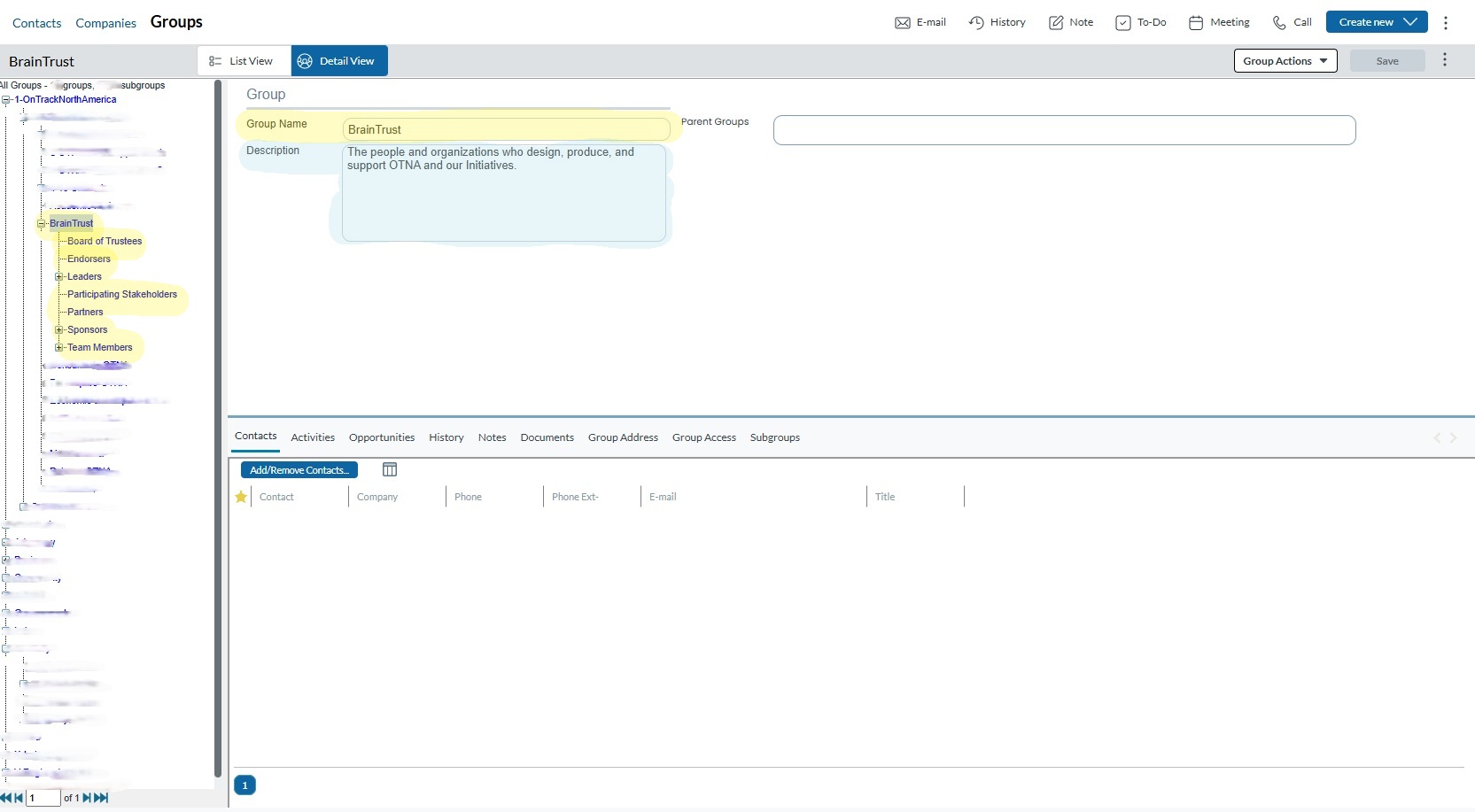Image resolution: width=1475 pixels, height=812 pixels.
Task: Switch to List View
Action: [x=243, y=61]
